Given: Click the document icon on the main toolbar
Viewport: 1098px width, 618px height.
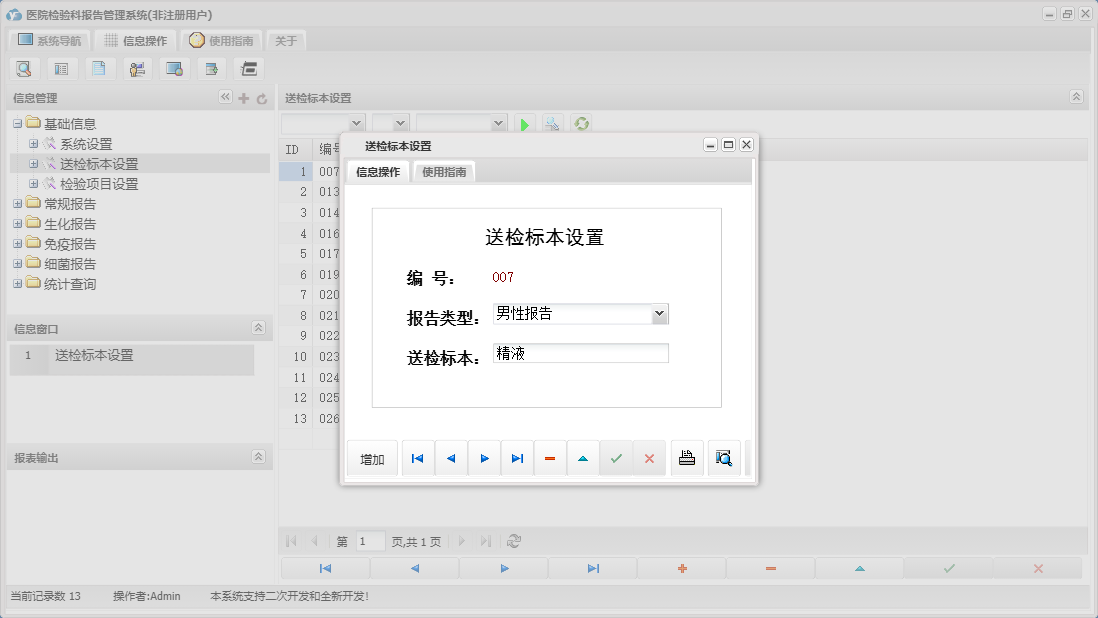Looking at the screenshot, I should [99, 68].
